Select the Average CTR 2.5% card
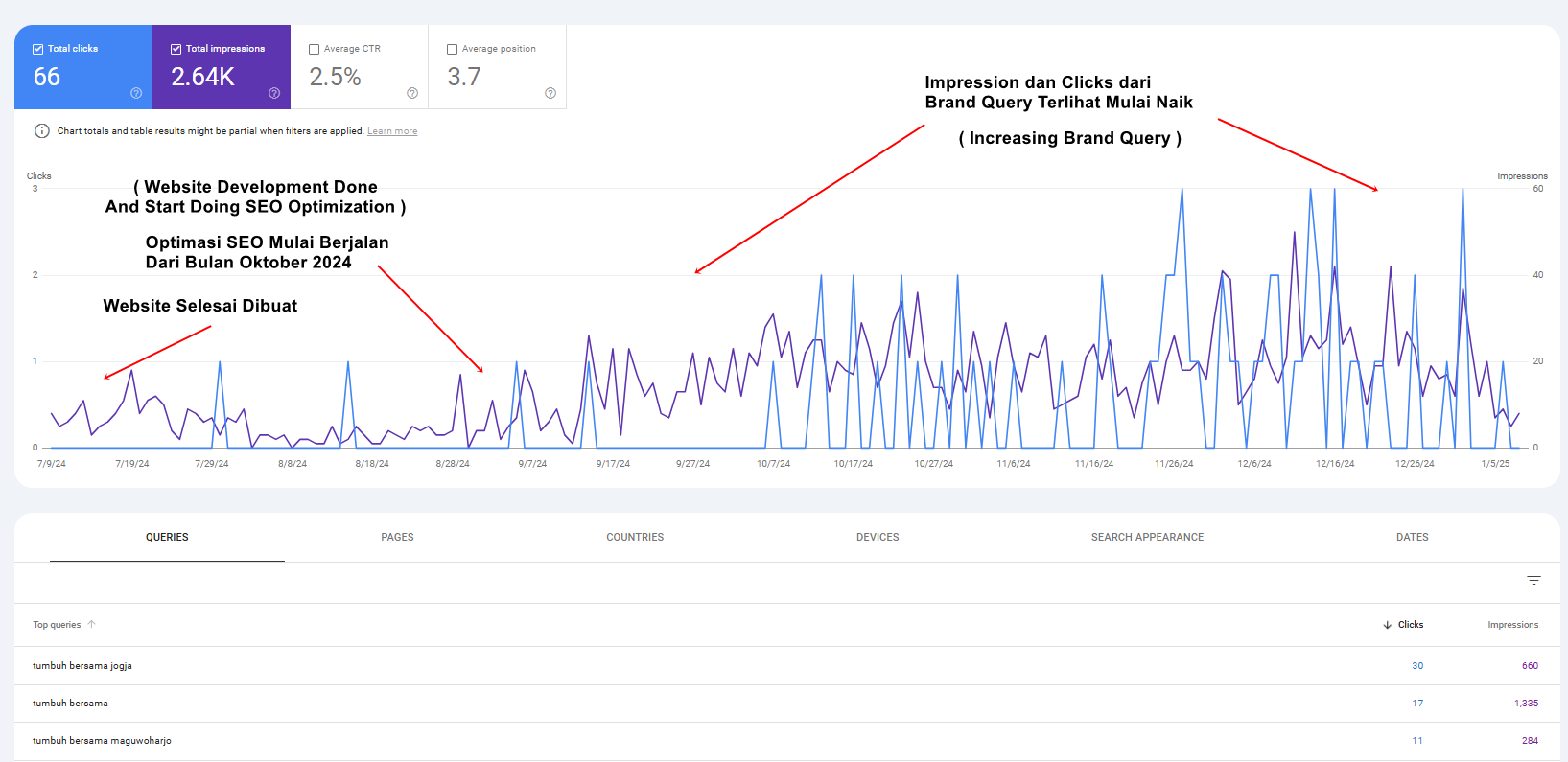 click(360, 67)
